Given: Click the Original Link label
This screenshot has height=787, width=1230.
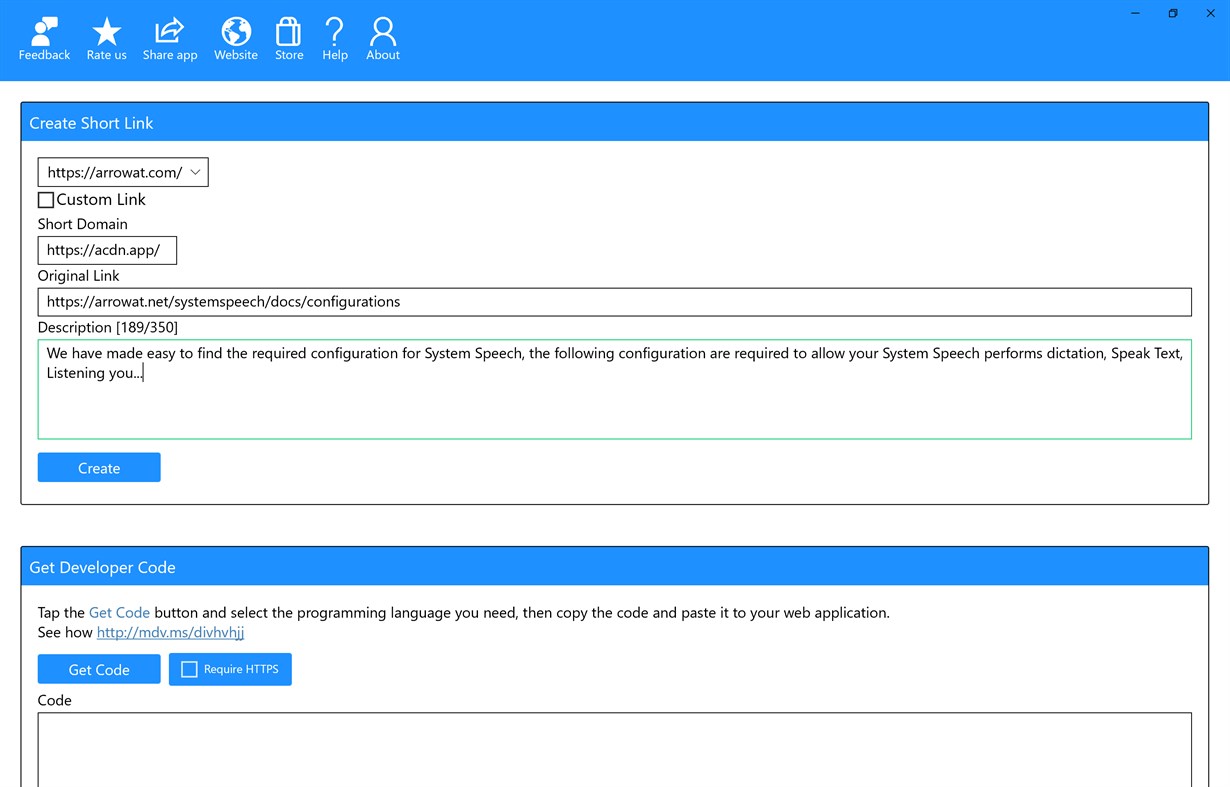Looking at the screenshot, I should click(x=79, y=276).
